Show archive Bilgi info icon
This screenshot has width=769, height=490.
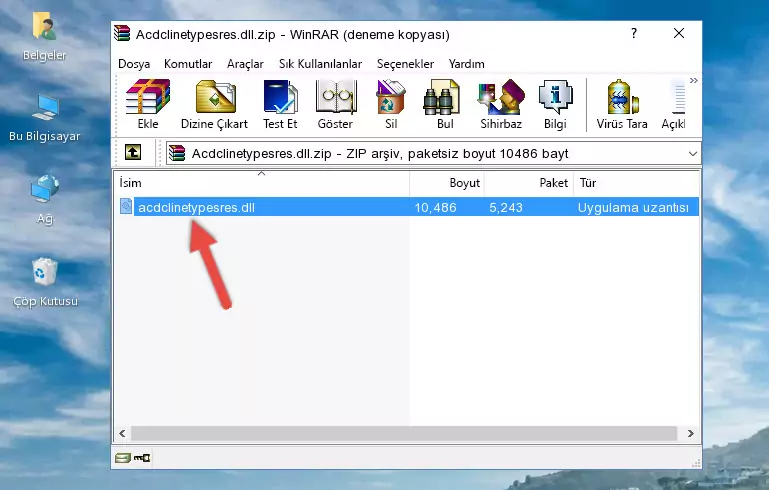pyautogui.click(x=555, y=97)
